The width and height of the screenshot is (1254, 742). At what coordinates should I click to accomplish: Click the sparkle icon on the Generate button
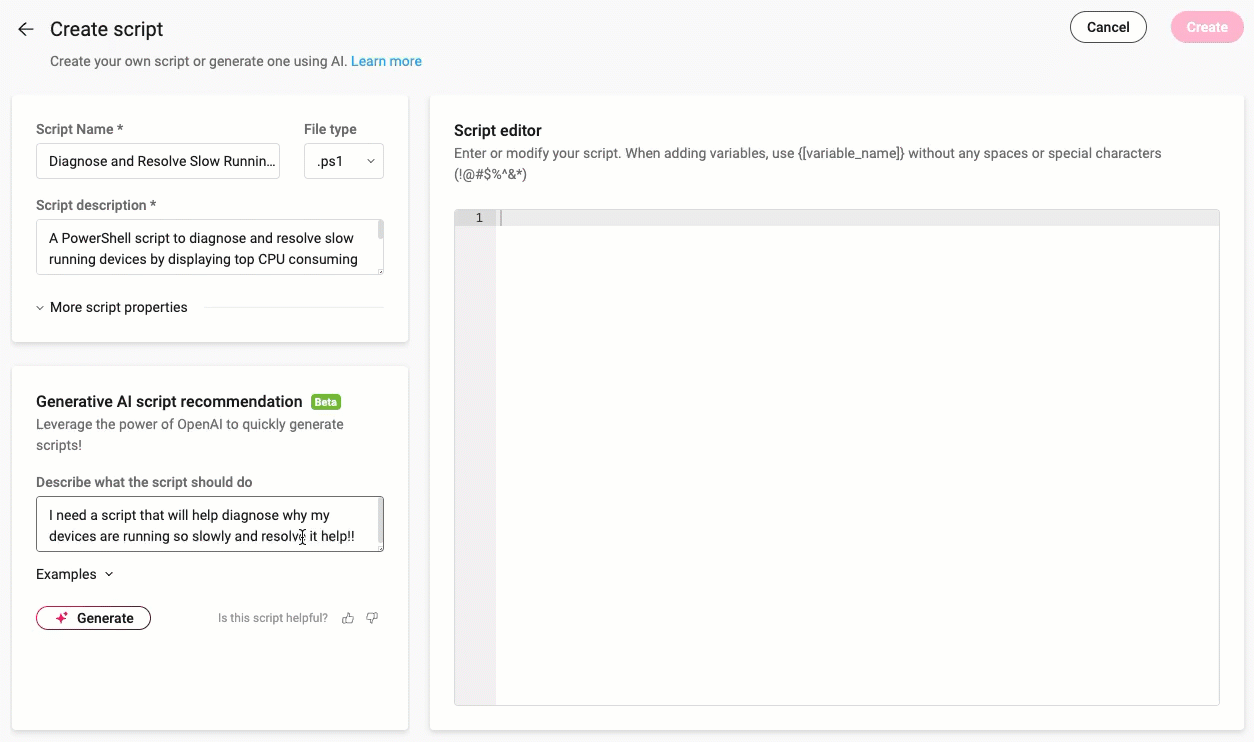pyautogui.click(x=62, y=618)
